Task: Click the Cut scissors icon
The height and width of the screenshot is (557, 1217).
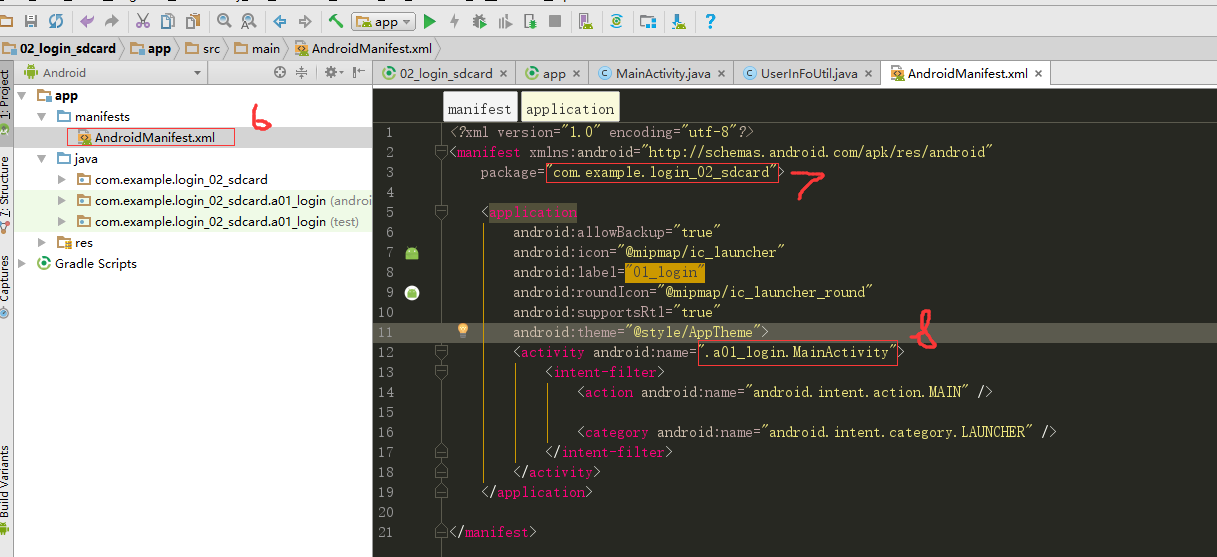Action: (x=142, y=20)
